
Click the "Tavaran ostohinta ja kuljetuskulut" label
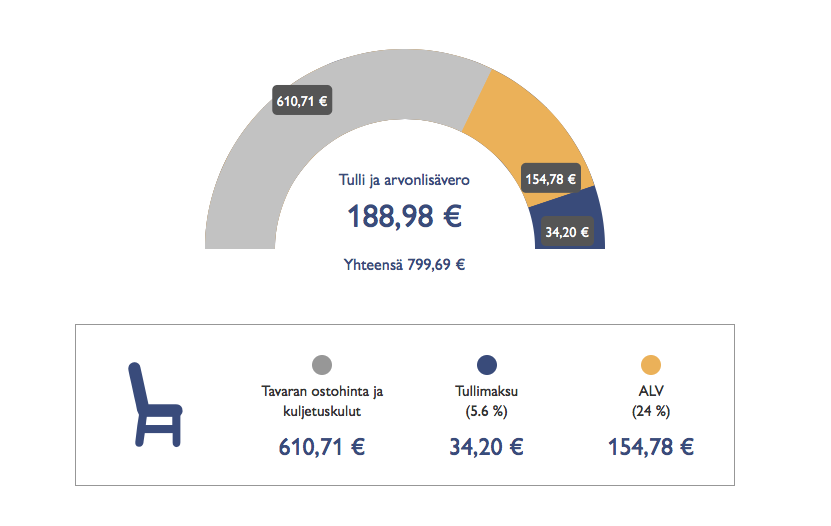322,401
